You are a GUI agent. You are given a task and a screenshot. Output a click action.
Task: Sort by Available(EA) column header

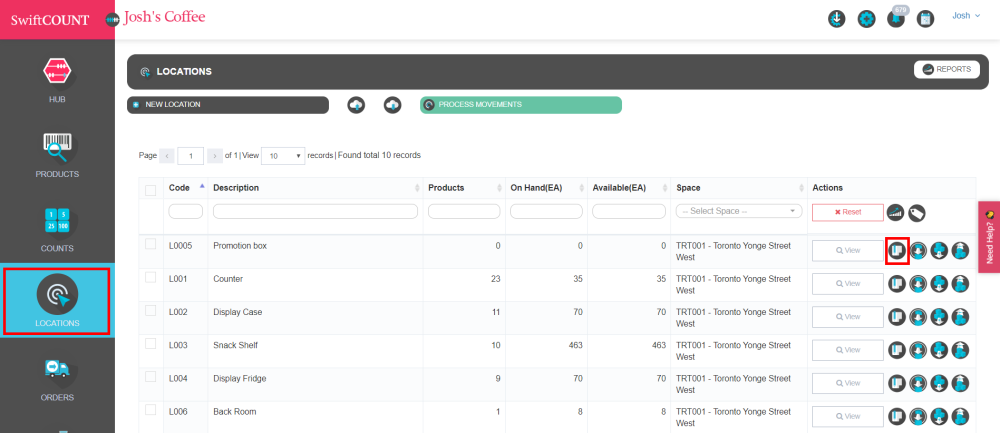point(629,187)
